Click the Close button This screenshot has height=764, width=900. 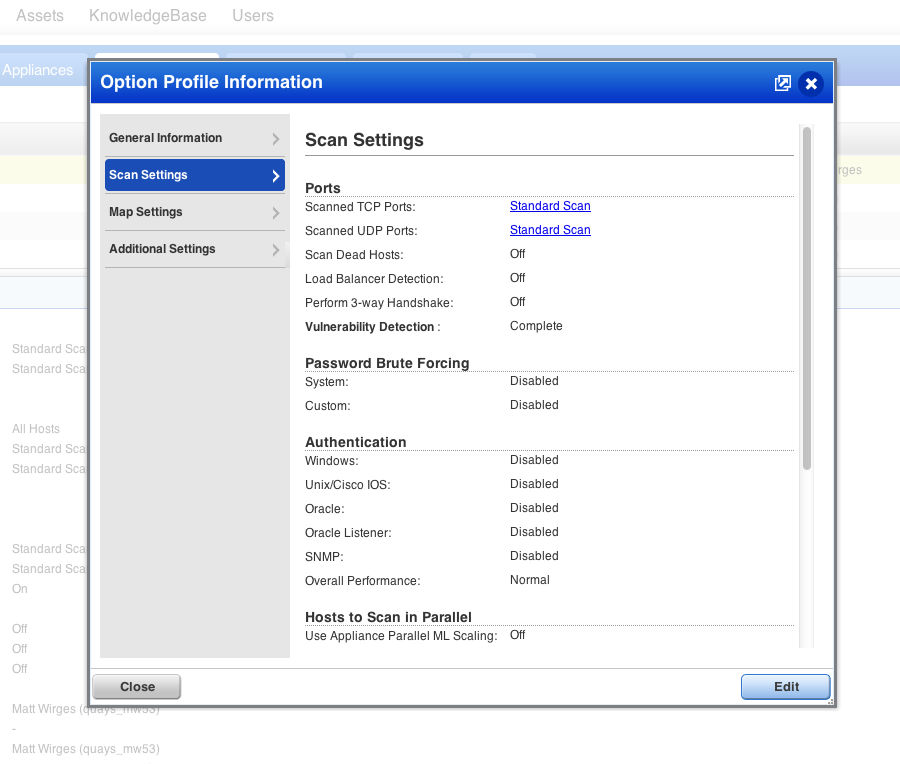click(137, 687)
